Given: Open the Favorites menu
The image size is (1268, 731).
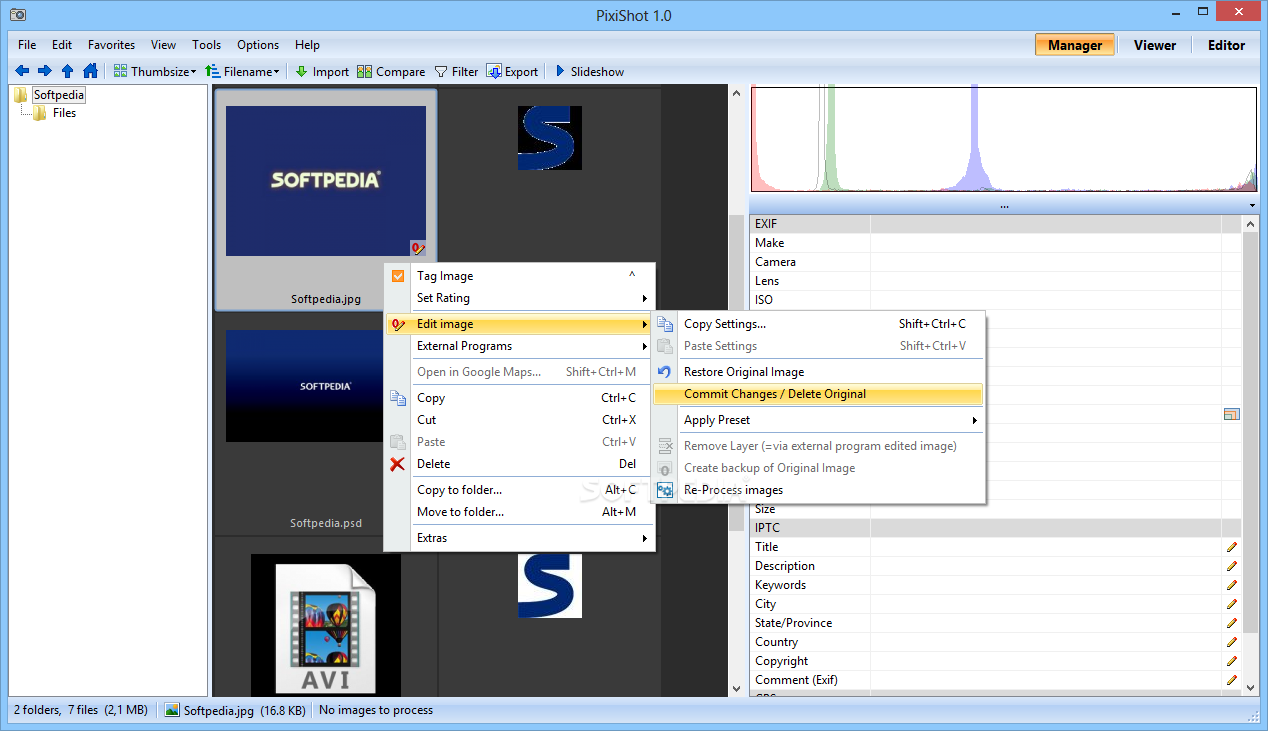Looking at the screenshot, I should pyautogui.click(x=111, y=45).
